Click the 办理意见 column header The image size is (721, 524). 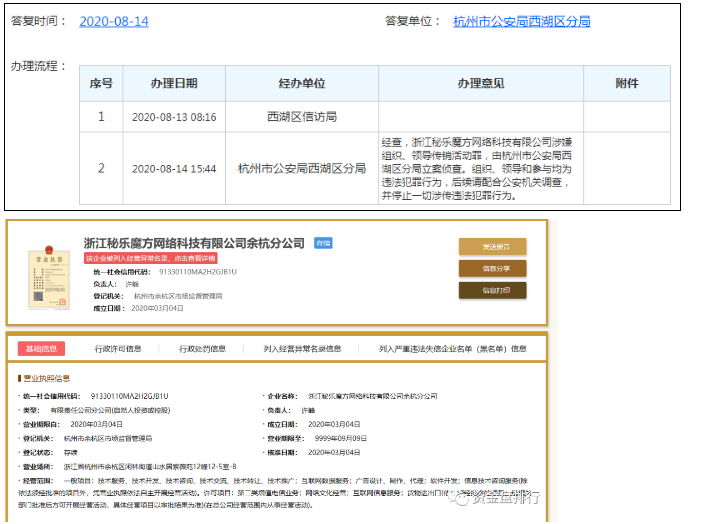pyautogui.click(x=481, y=83)
